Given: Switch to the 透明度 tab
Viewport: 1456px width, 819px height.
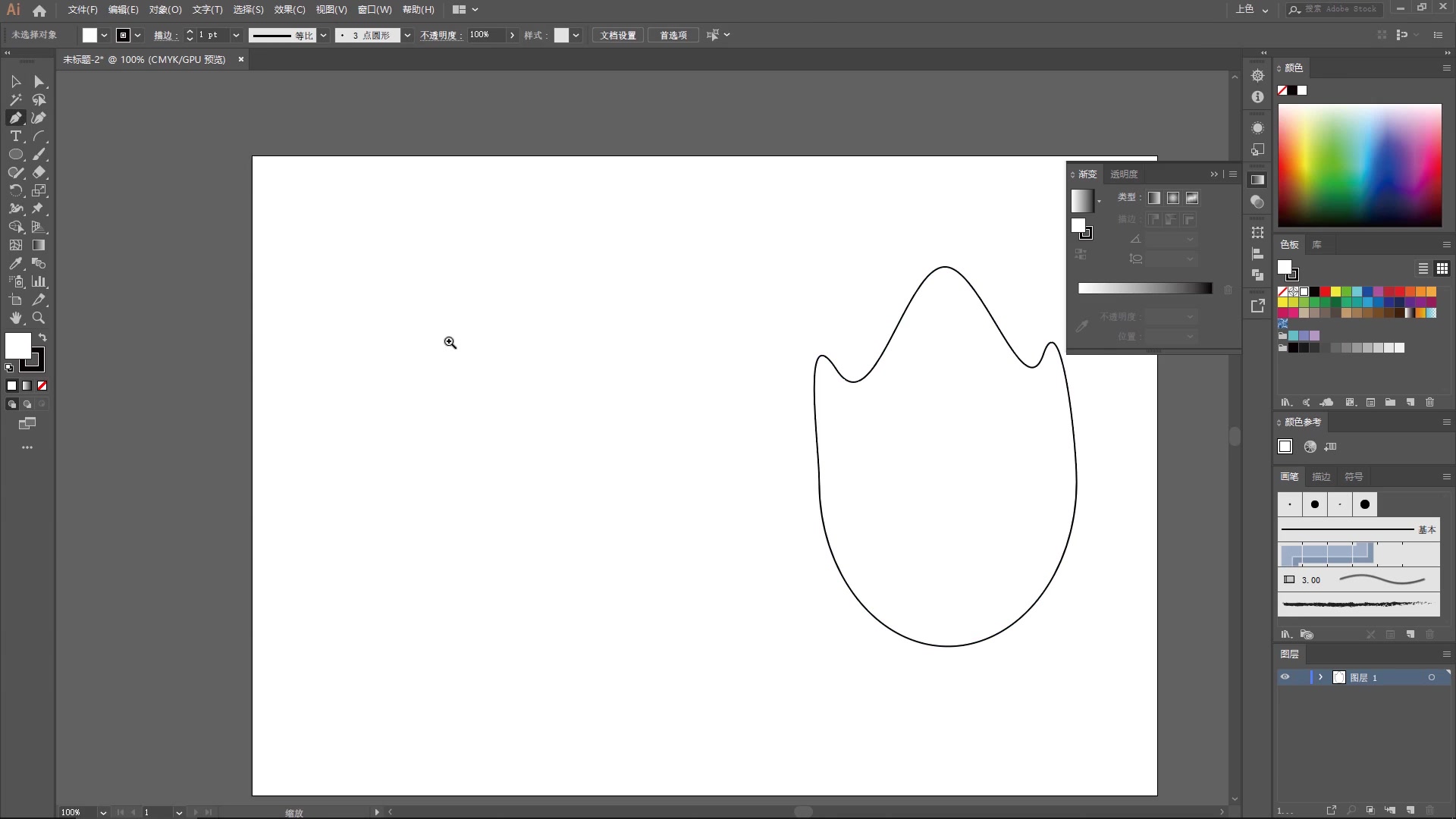Looking at the screenshot, I should point(1124,174).
